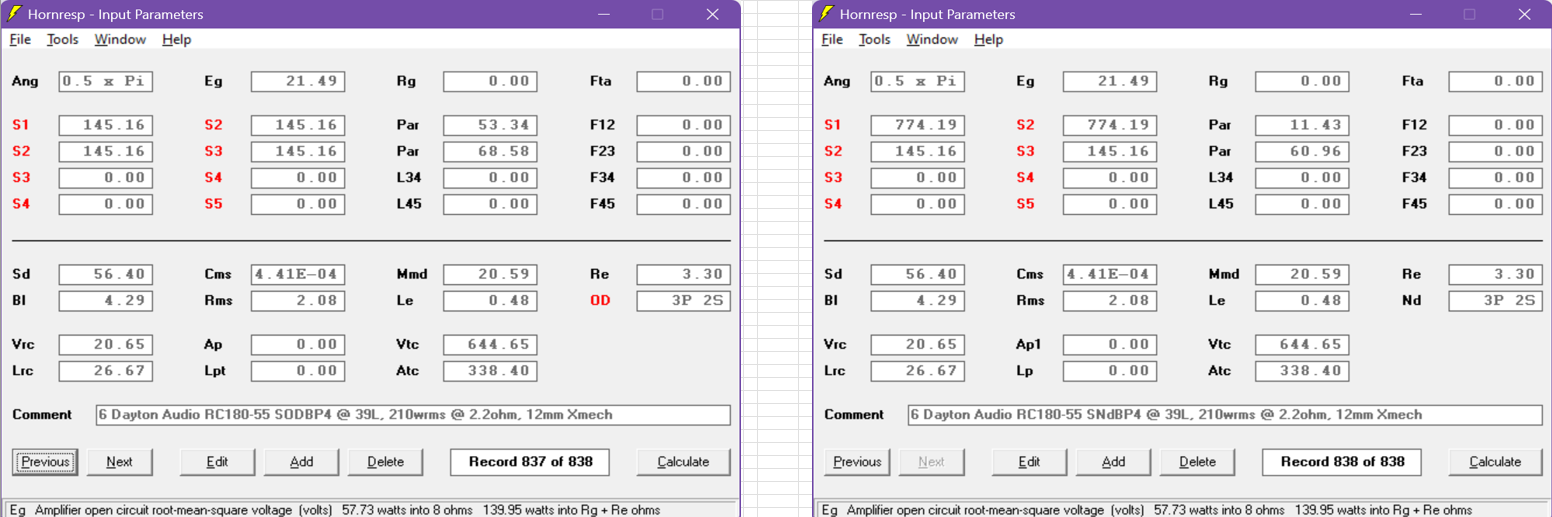
Task: Click status bar text in left window
Action: click(x=335, y=510)
